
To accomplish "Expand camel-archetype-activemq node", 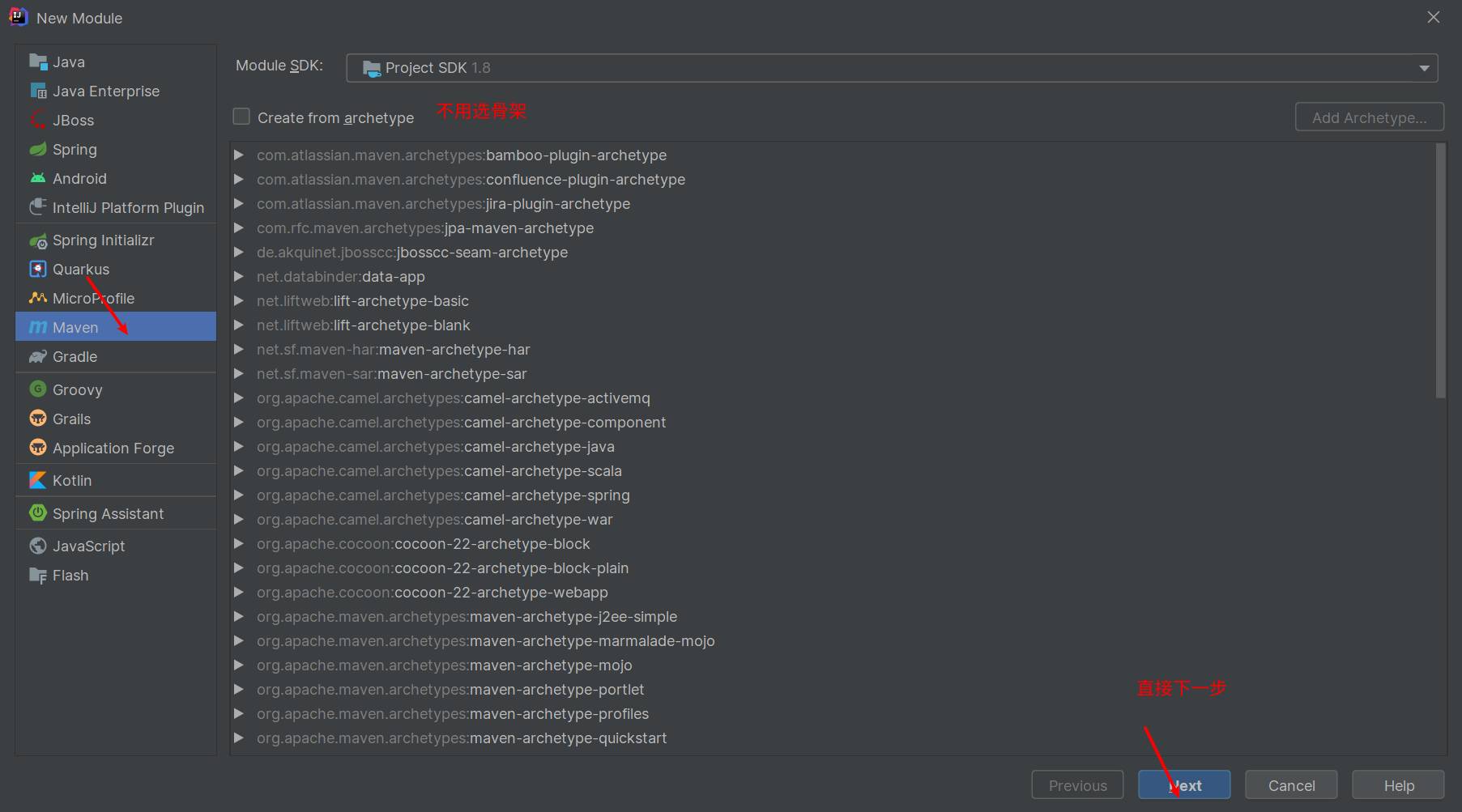I will tap(239, 397).
